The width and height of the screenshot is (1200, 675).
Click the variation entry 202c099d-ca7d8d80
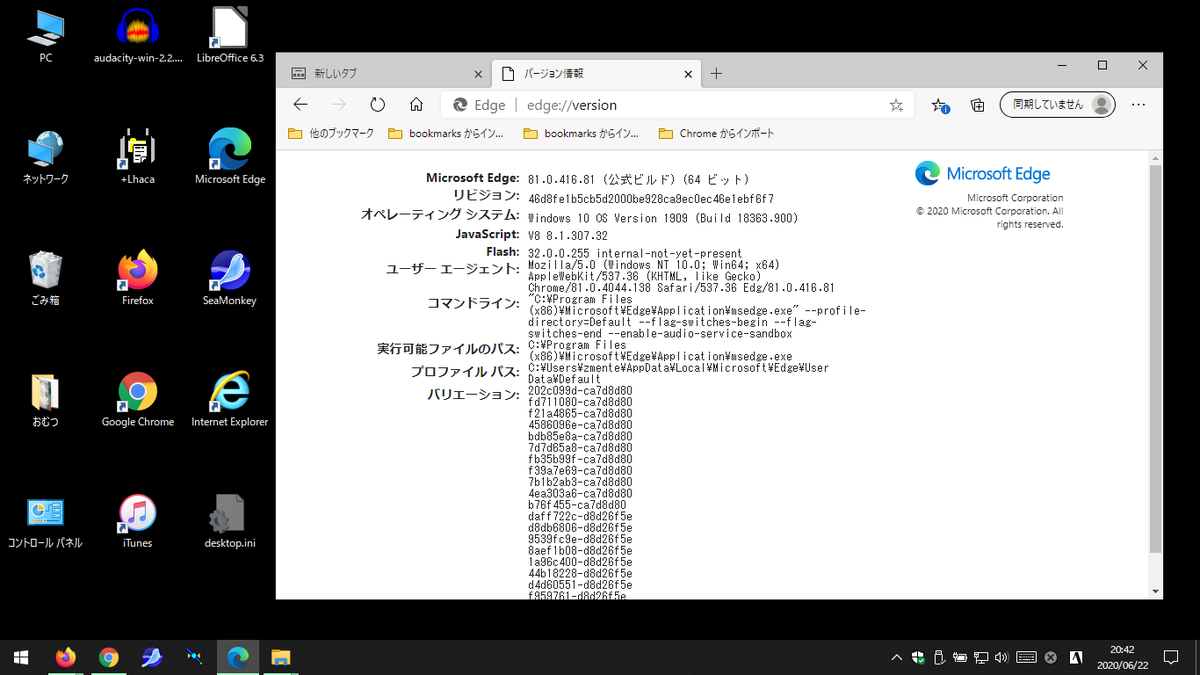580,390
